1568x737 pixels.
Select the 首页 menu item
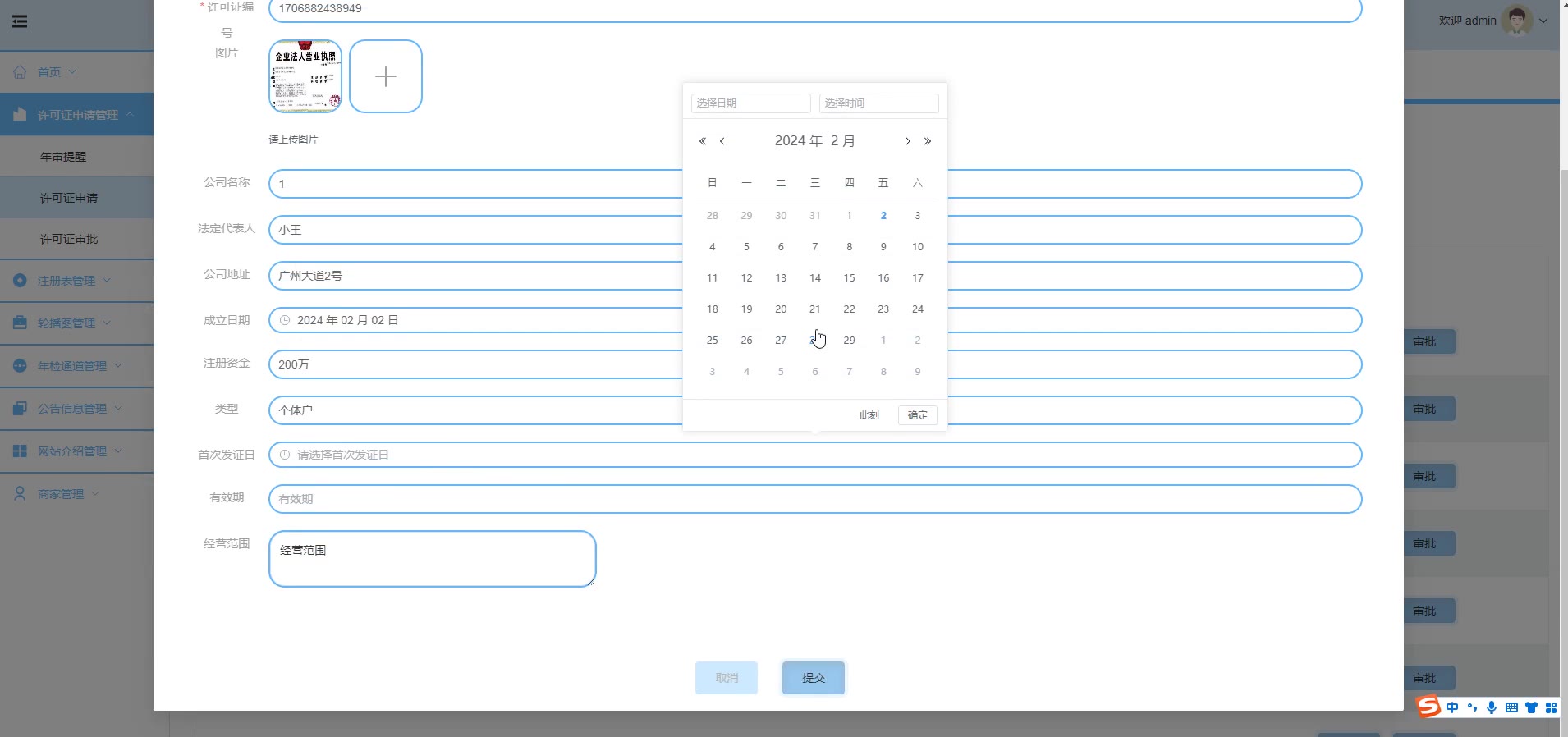click(76, 72)
